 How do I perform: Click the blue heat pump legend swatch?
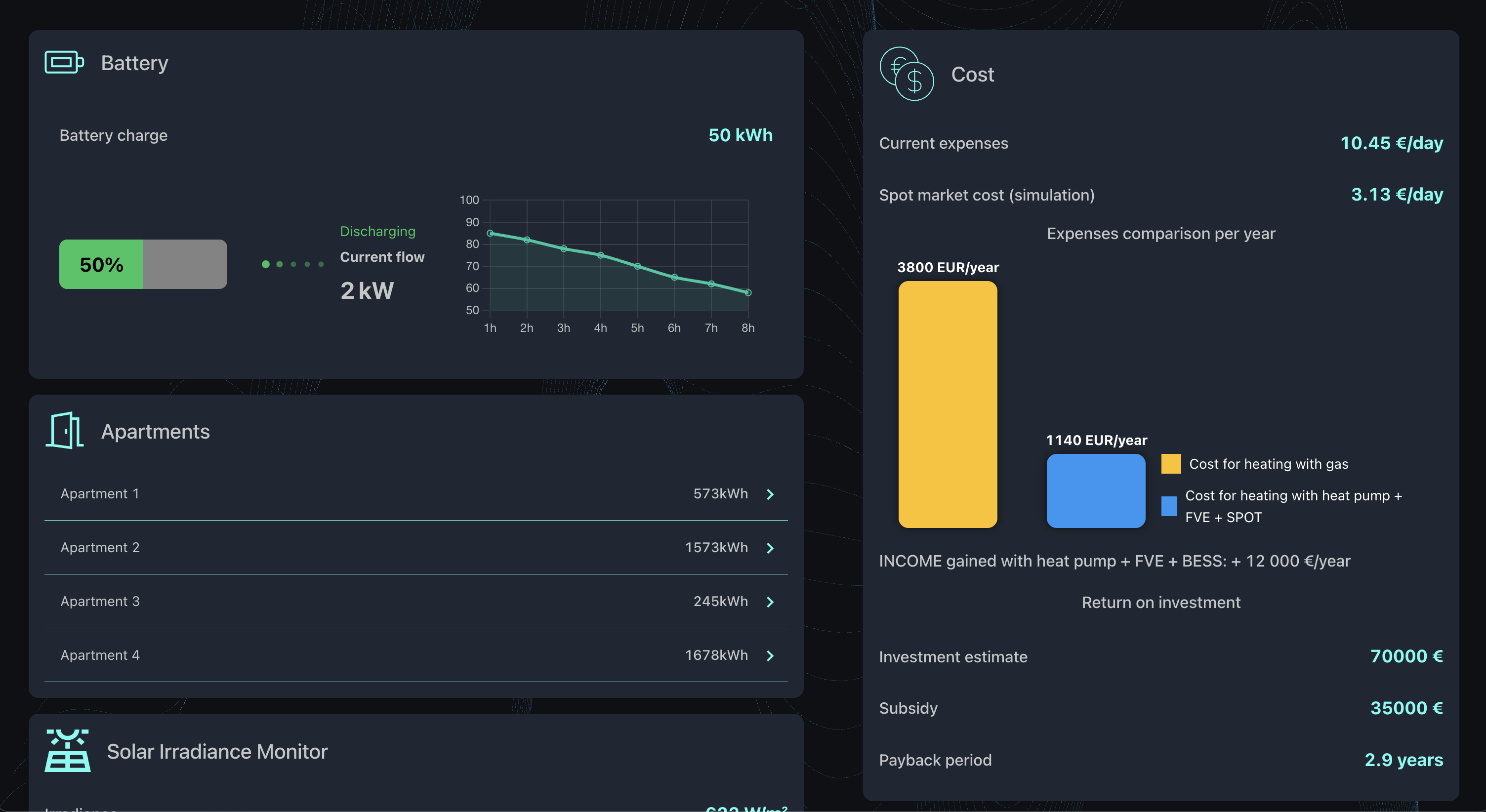pos(1169,506)
